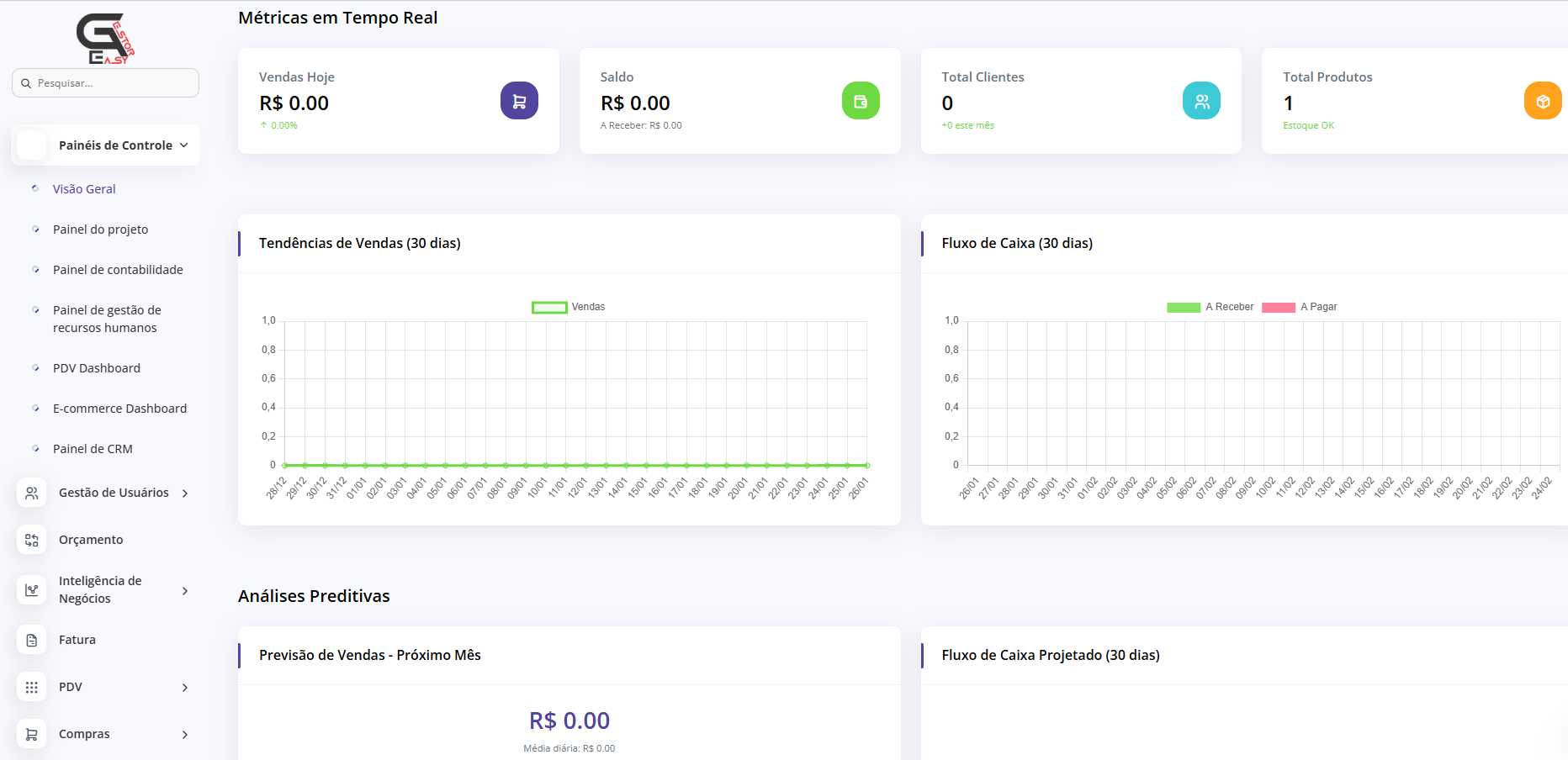Click the Total Clientes users icon
Viewport: 1568px width, 760px height.
1201,101
